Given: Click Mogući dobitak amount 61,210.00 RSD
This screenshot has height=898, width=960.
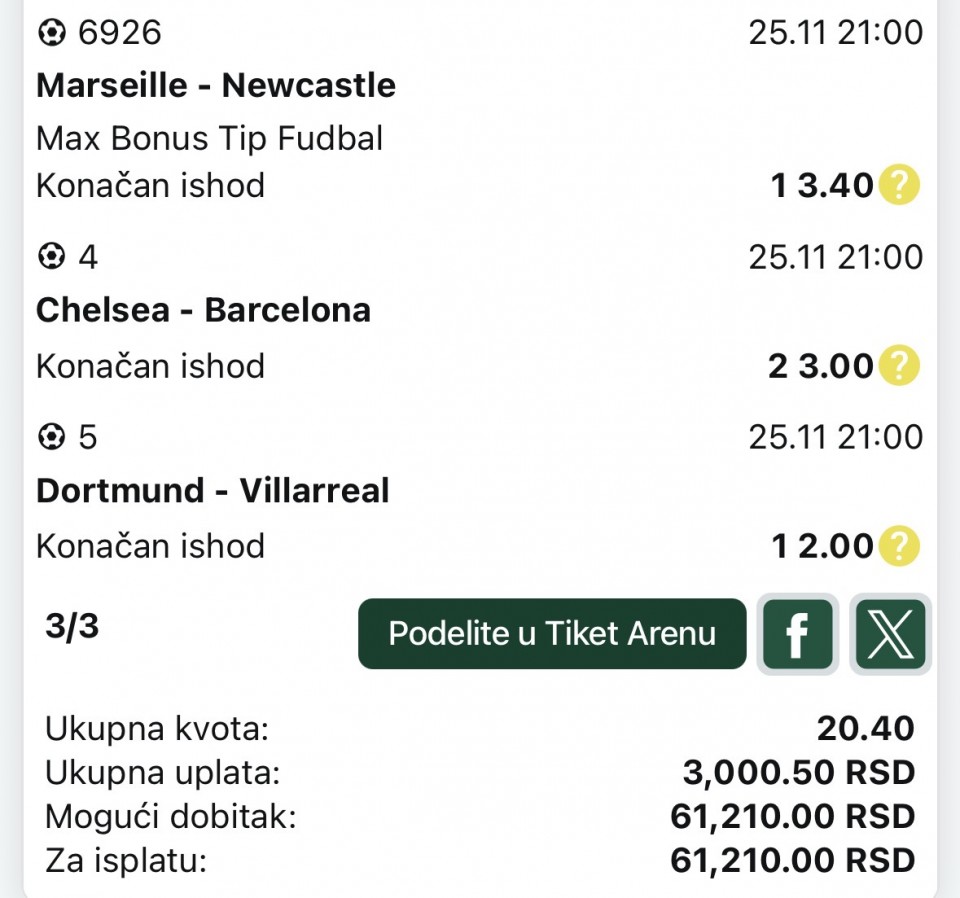Looking at the screenshot, I should 792,817.
